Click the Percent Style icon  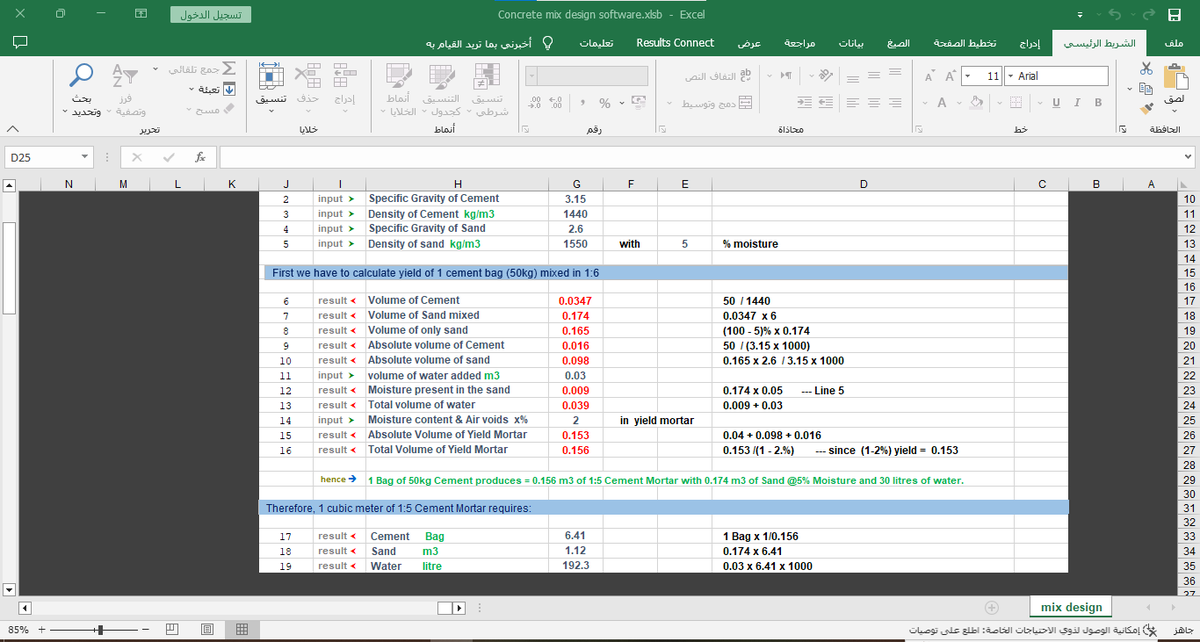(x=604, y=104)
